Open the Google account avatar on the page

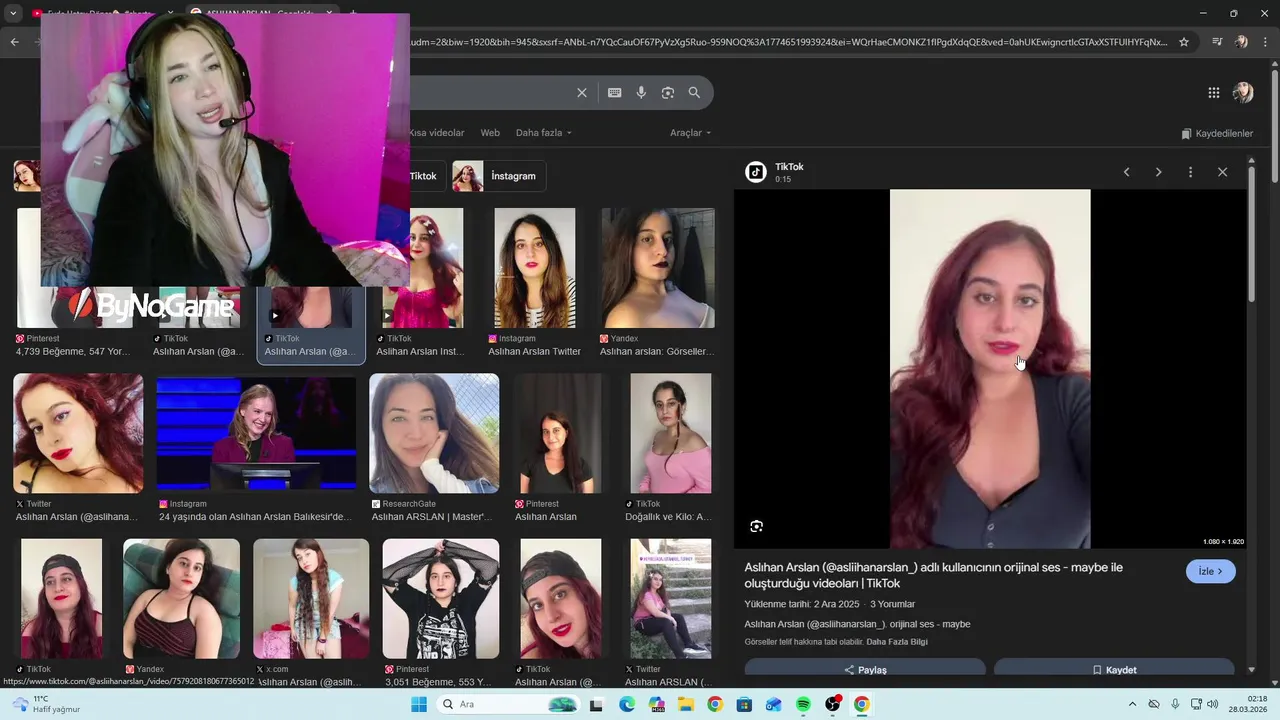[1243, 93]
